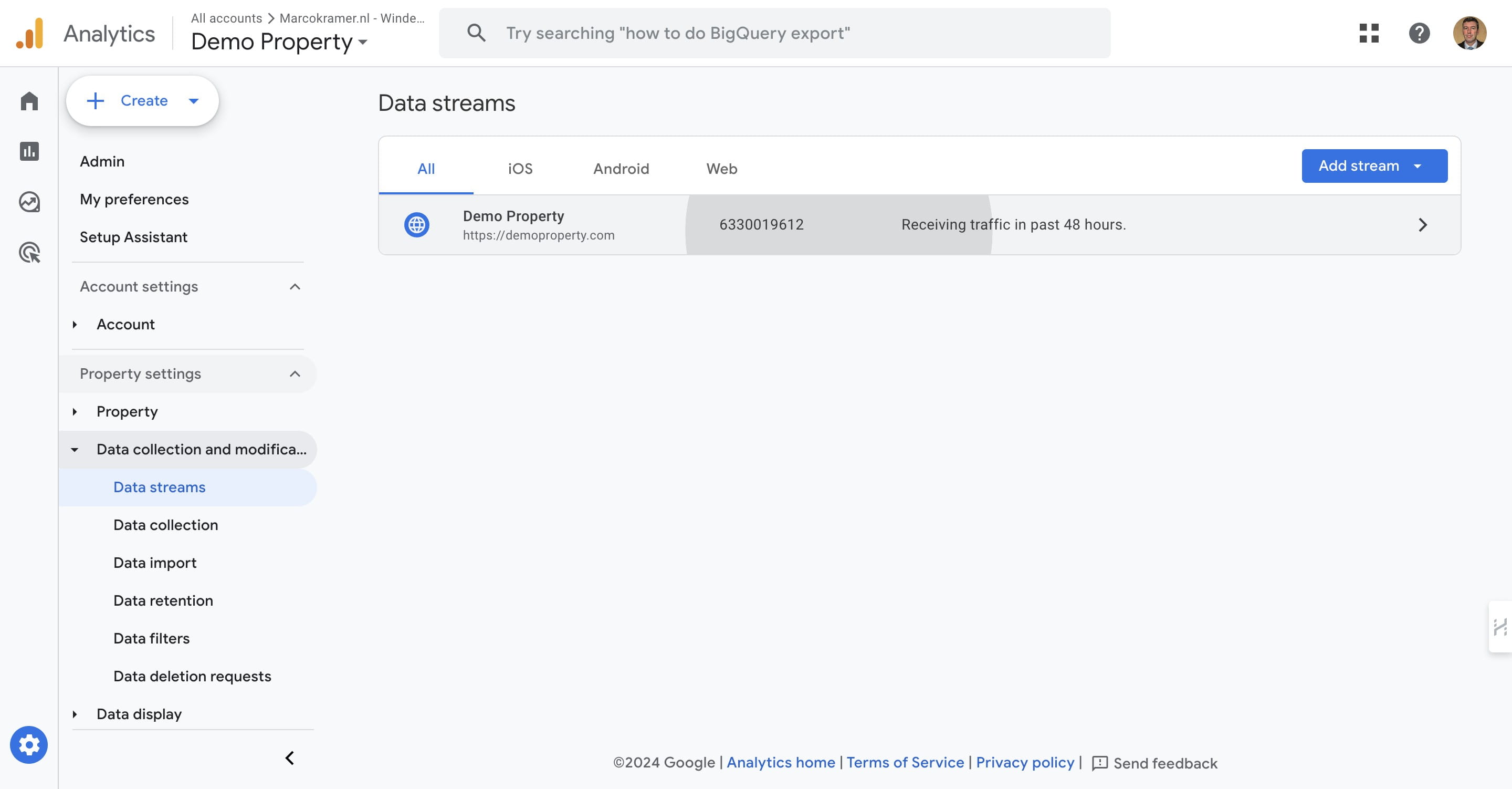1512x789 pixels.
Task: Expand the Property tree item
Action: click(75, 411)
